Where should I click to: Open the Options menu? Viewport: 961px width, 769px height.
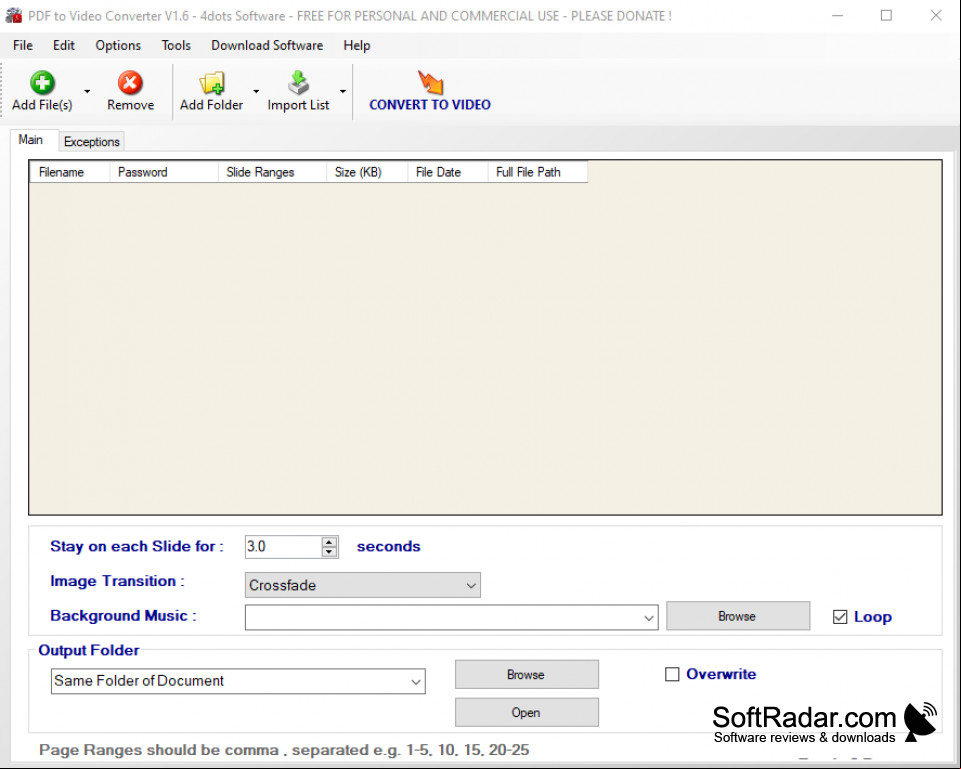point(118,45)
